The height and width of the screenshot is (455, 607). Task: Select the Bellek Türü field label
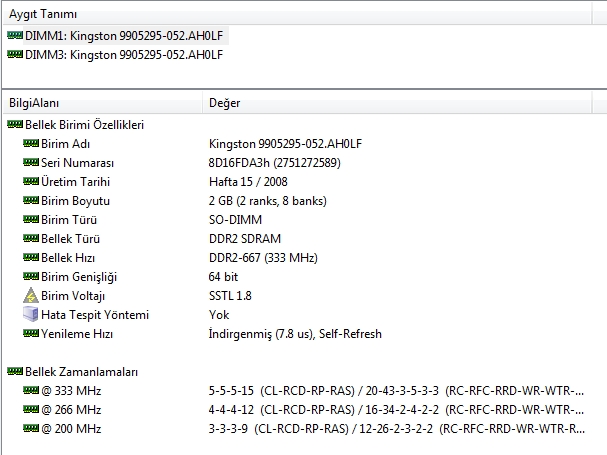click(x=70, y=239)
